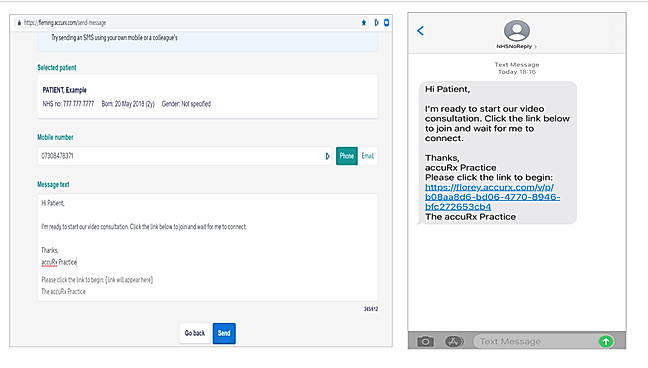Click the blue Send button
The height and width of the screenshot is (368, 648).
(x=224, y=333)
